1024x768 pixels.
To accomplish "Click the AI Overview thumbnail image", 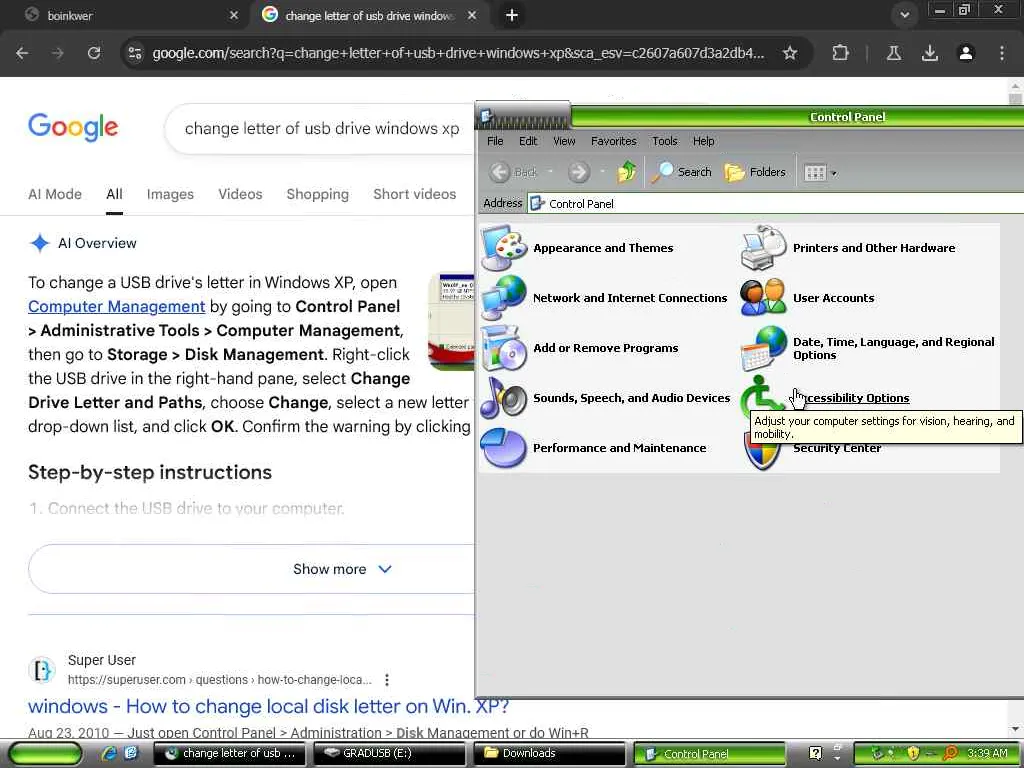I will coord(451,322).
